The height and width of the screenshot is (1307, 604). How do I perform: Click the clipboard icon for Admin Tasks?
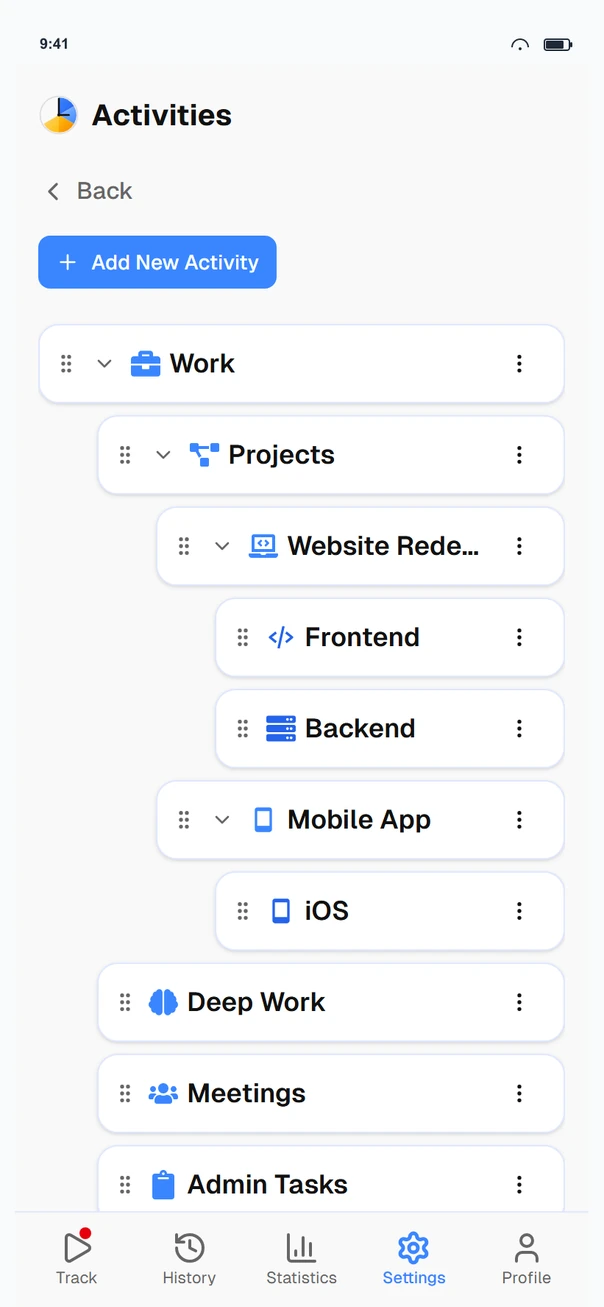[x=163, y=1185]
